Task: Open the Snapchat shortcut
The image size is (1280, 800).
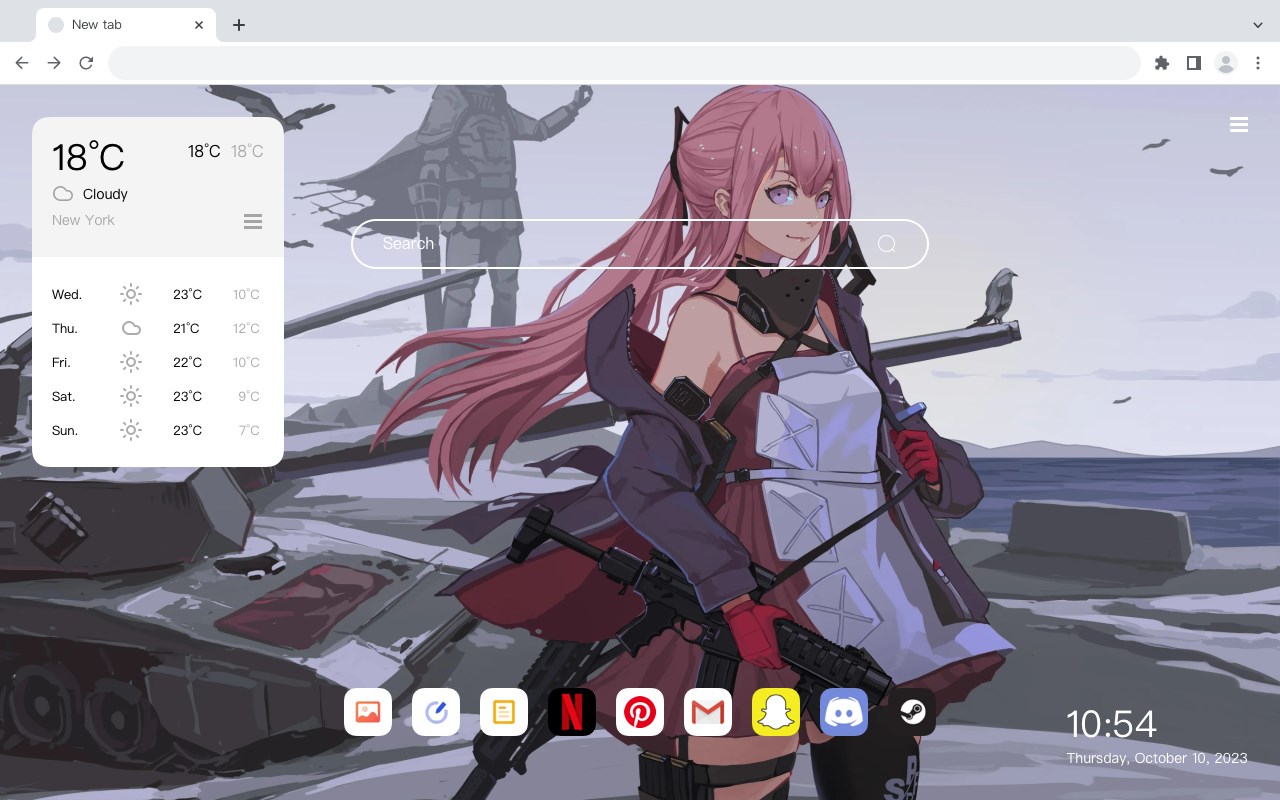Action: (776, 712)
